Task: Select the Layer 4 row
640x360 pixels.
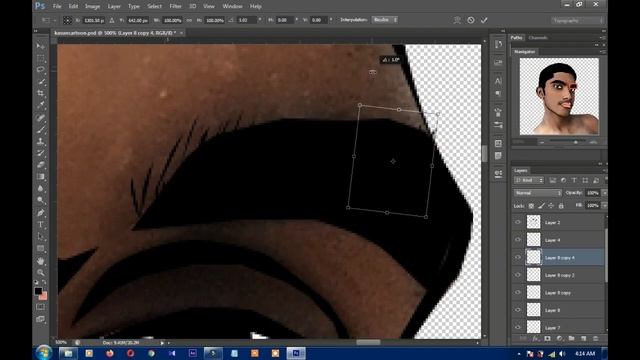Action: [x=558, y=240]
